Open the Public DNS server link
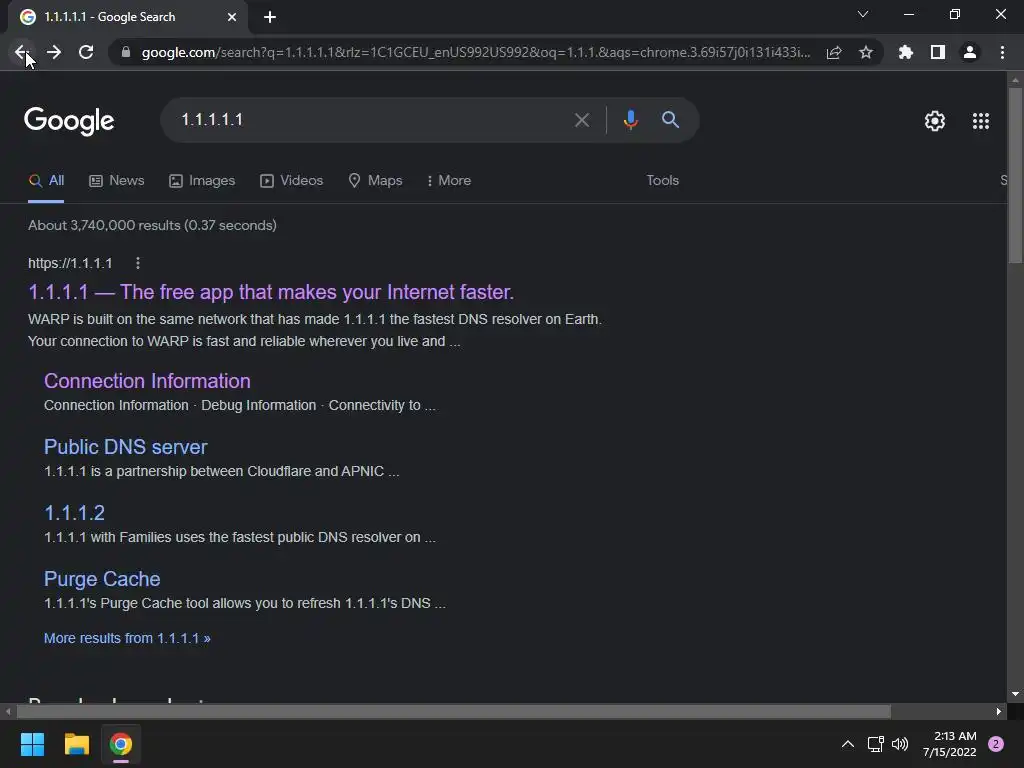Screen dimensions: 1024x768 125,447
